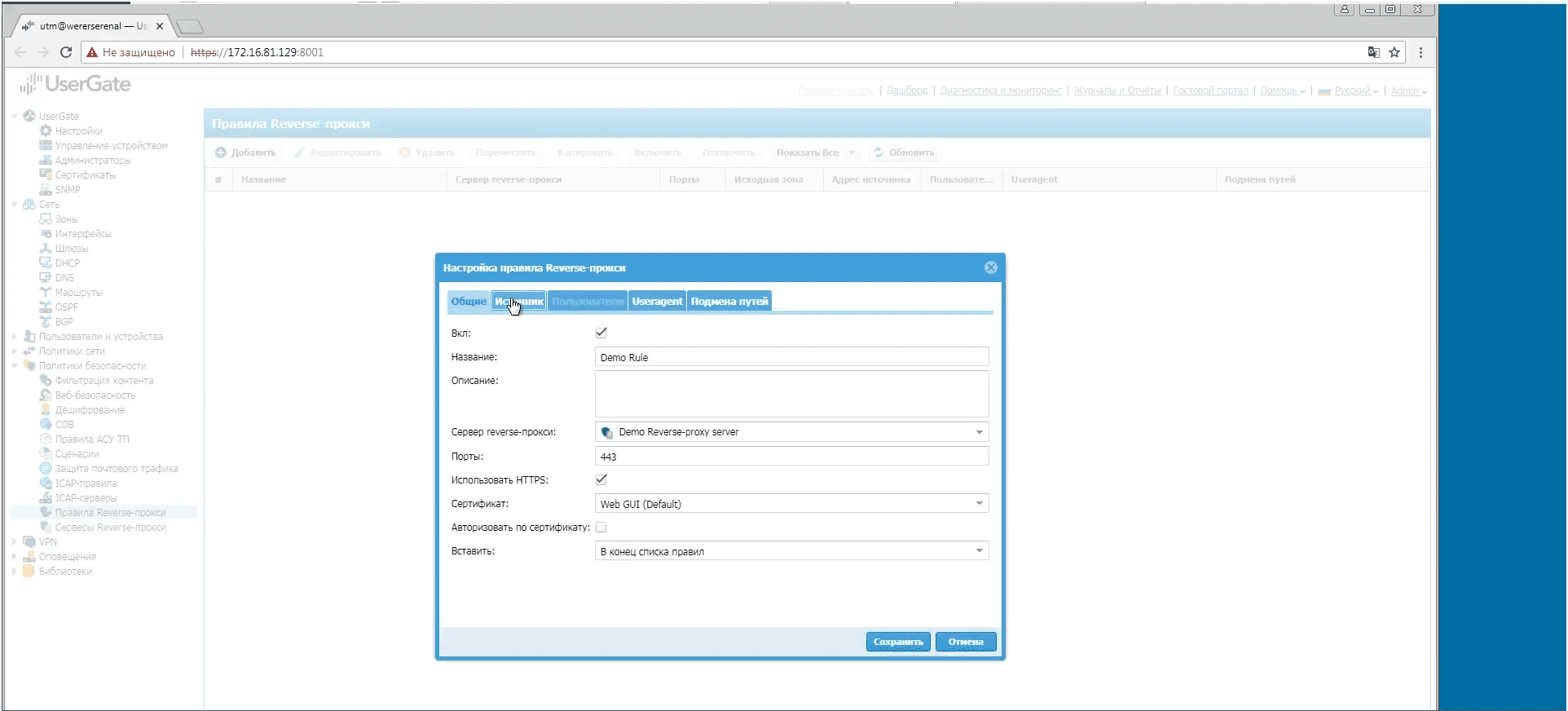Close the Reverse-прокси rule dialog
1568x711 pixels.
pos(991,267)
